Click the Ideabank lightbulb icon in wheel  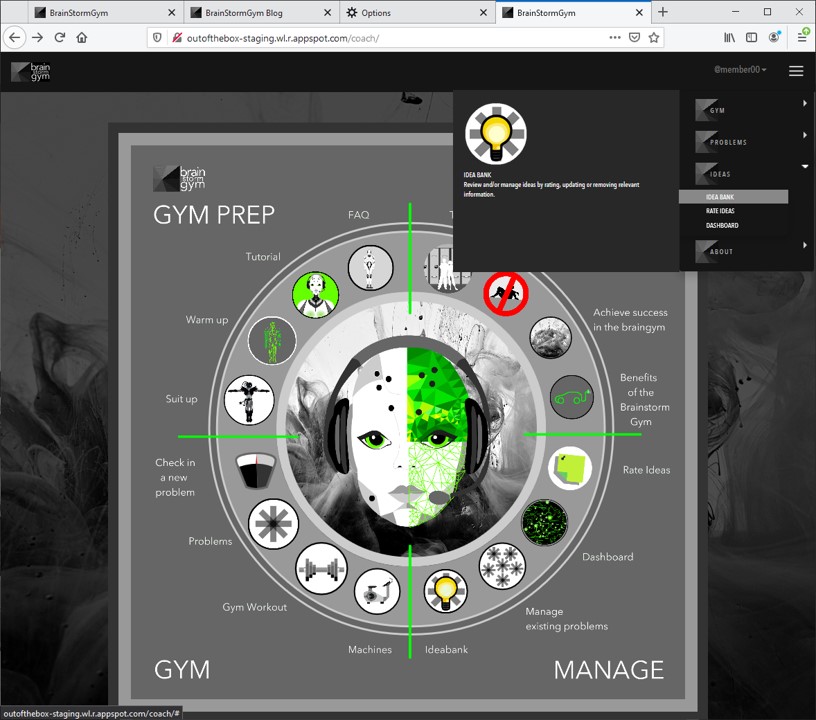[x=445, y=590]
